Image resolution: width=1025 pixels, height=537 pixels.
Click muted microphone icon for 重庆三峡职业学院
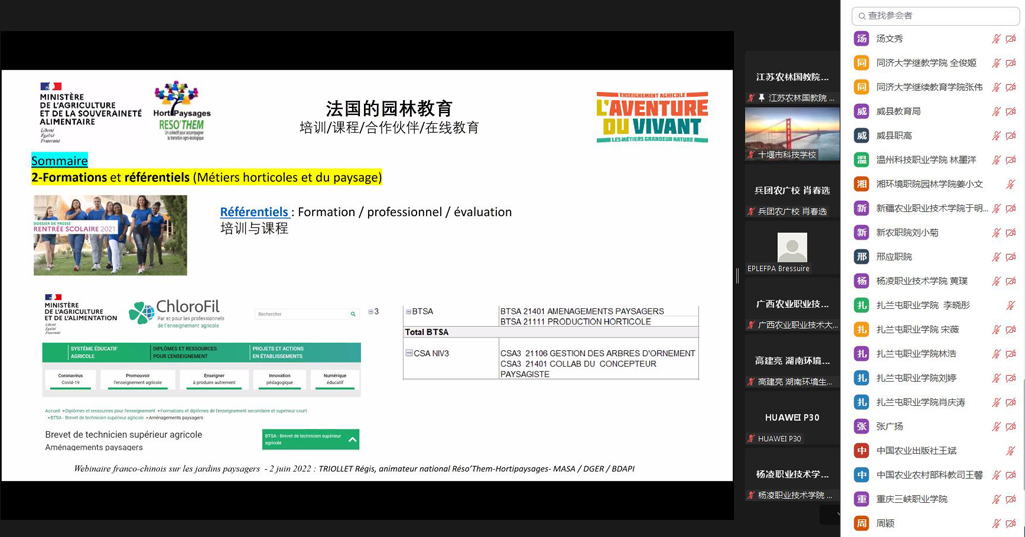[996, 498]
